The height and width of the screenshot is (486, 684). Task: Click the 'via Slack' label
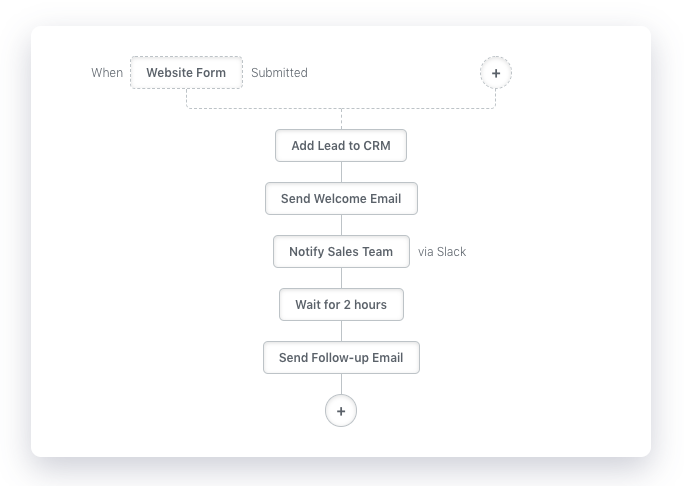tap(442, 252)
